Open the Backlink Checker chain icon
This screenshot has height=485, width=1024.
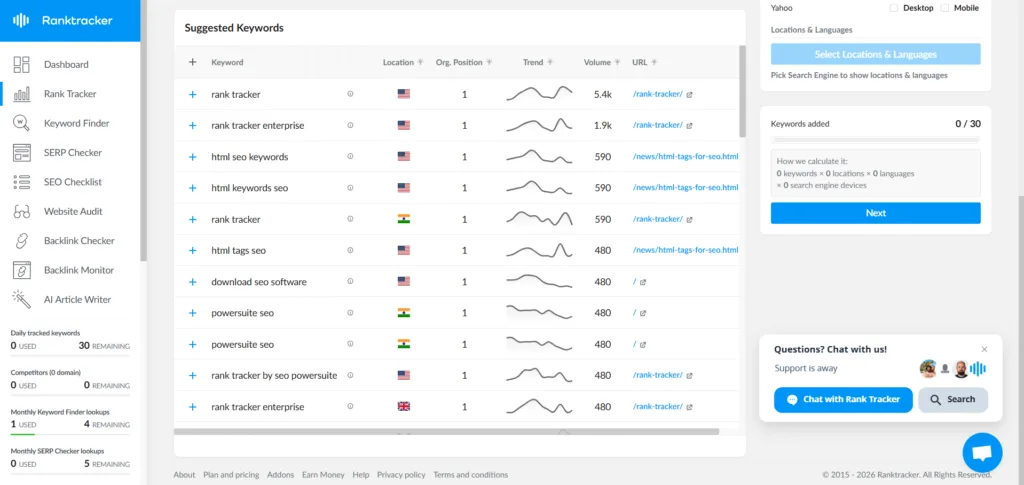click(22, 241)
